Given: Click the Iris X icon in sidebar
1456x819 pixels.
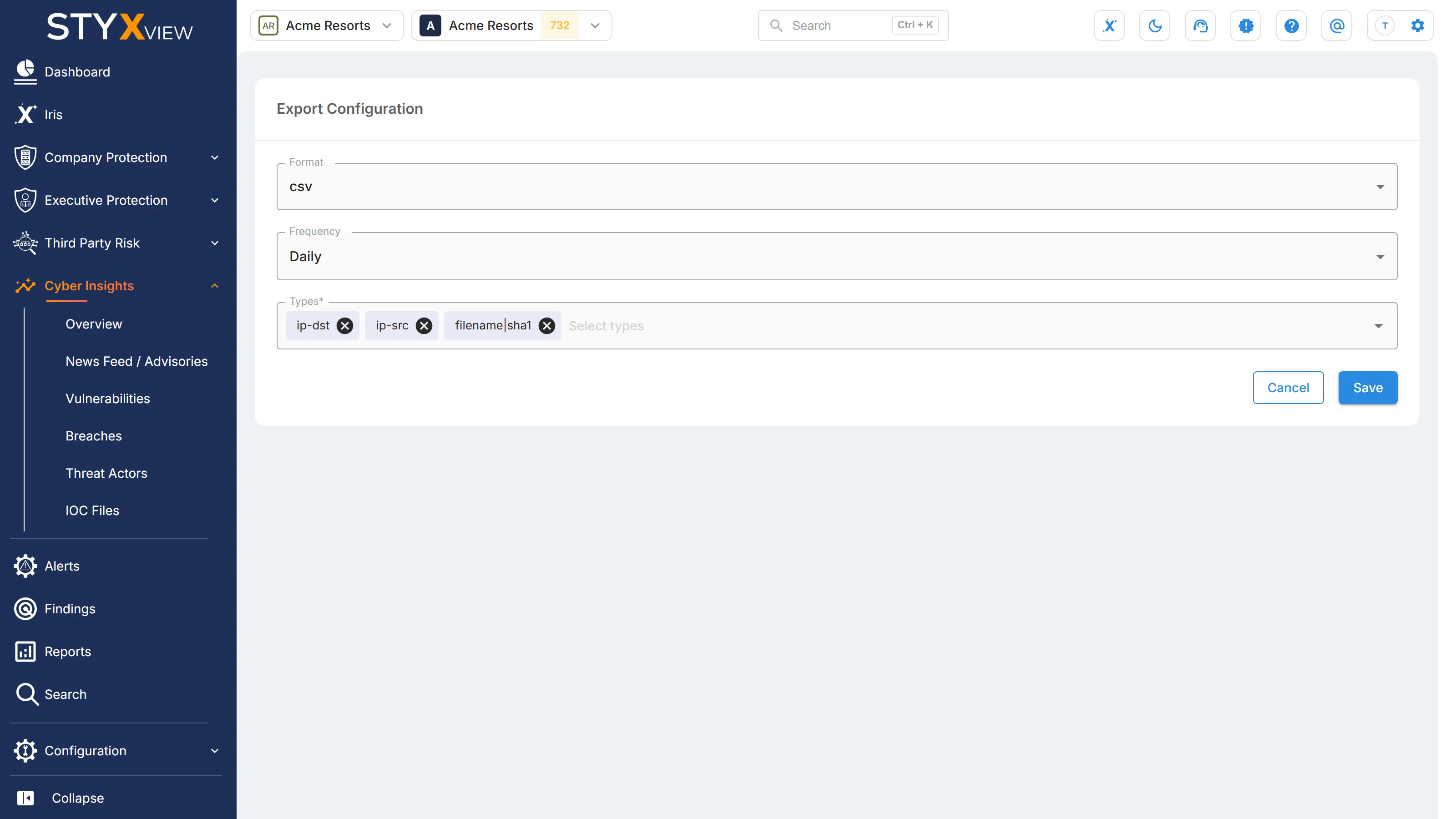Looking at the screenshot, I should tap(25, 114).
